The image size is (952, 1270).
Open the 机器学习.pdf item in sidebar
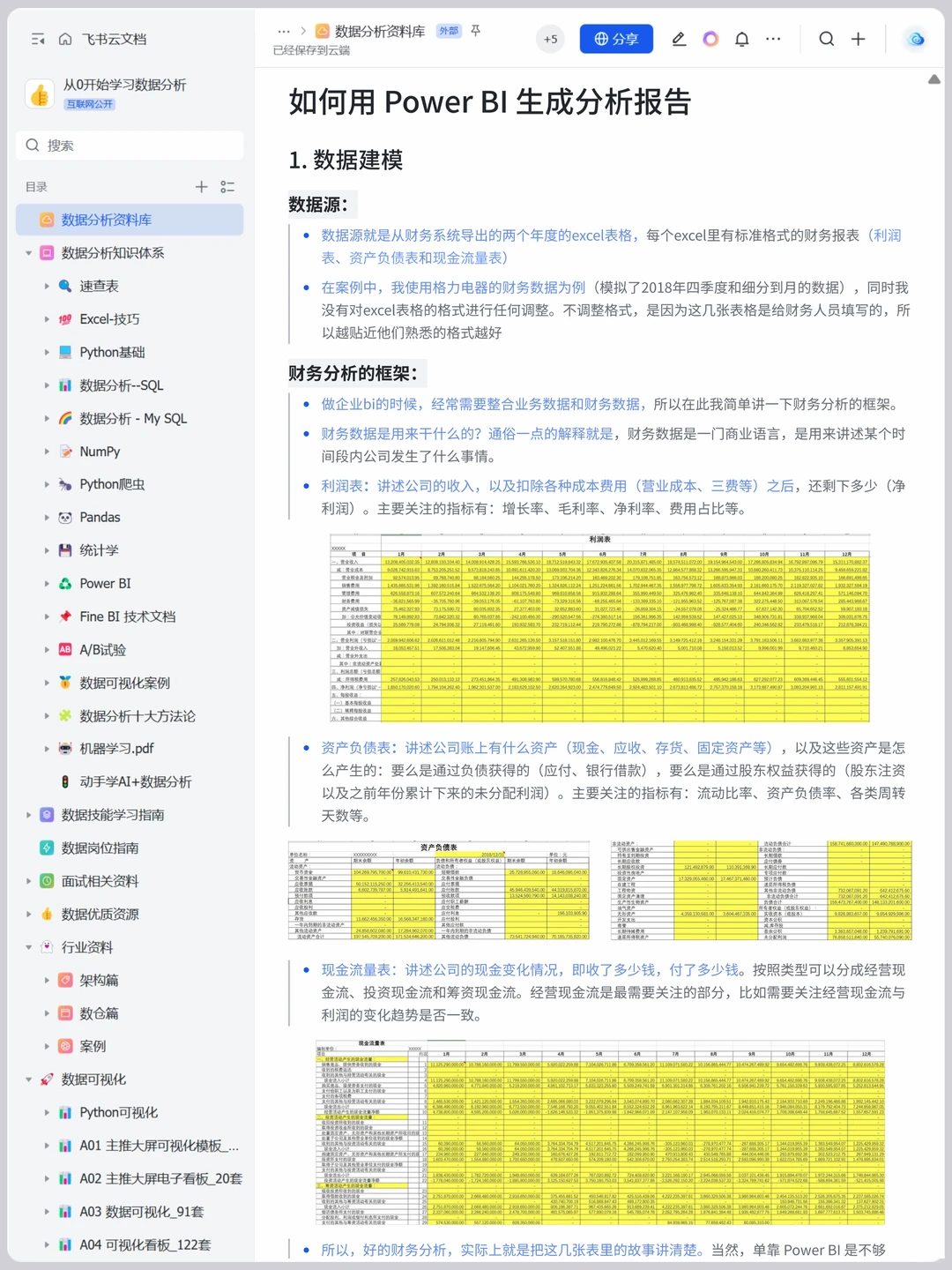pyautogui.click(x=118, y=748)
